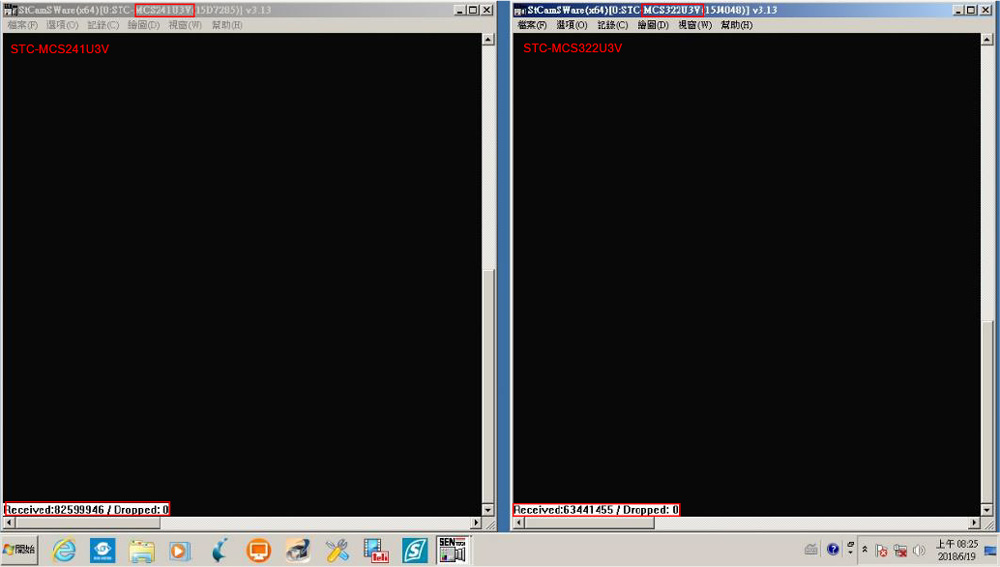Open the file explorer folder icon

point(142,549)
